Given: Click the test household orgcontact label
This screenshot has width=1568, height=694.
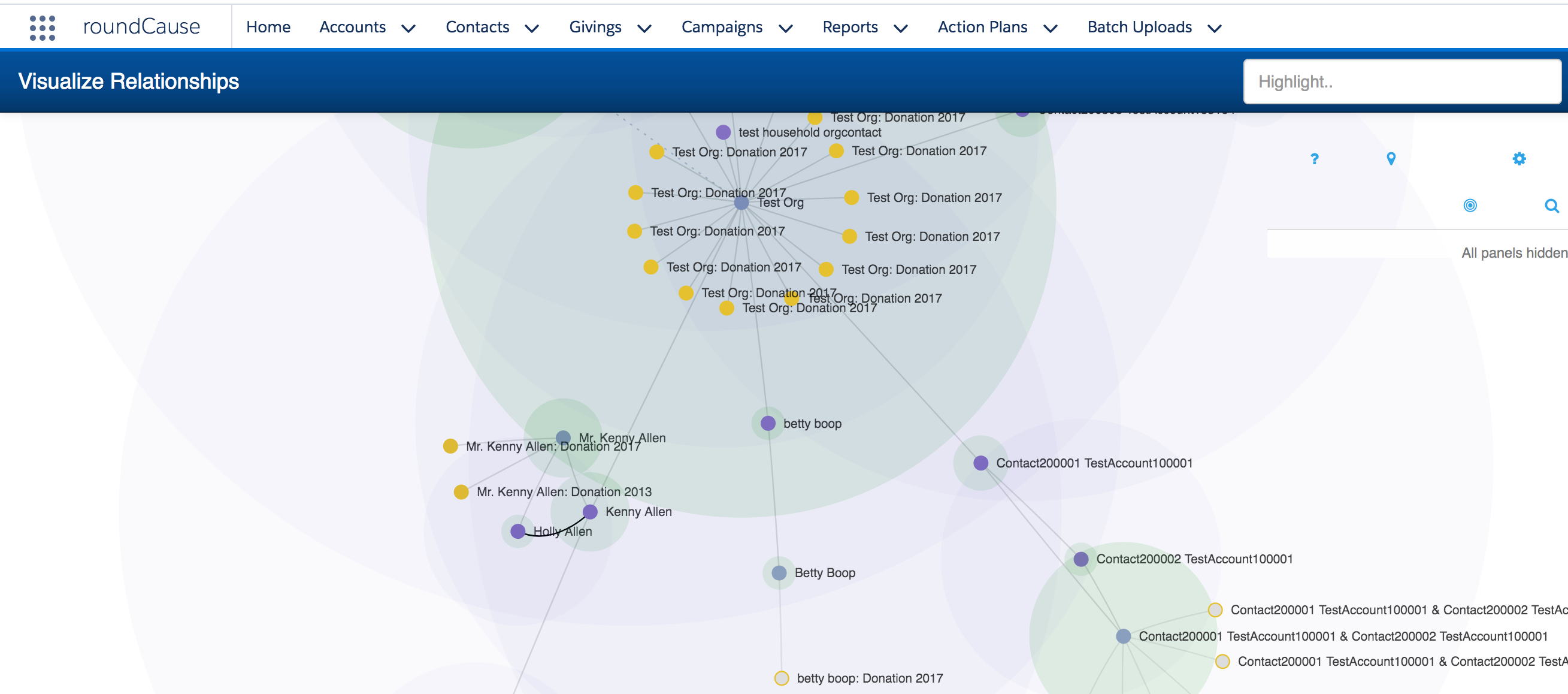Looking at the screenshot, I should pyautogui.click(x=810, y=132).
